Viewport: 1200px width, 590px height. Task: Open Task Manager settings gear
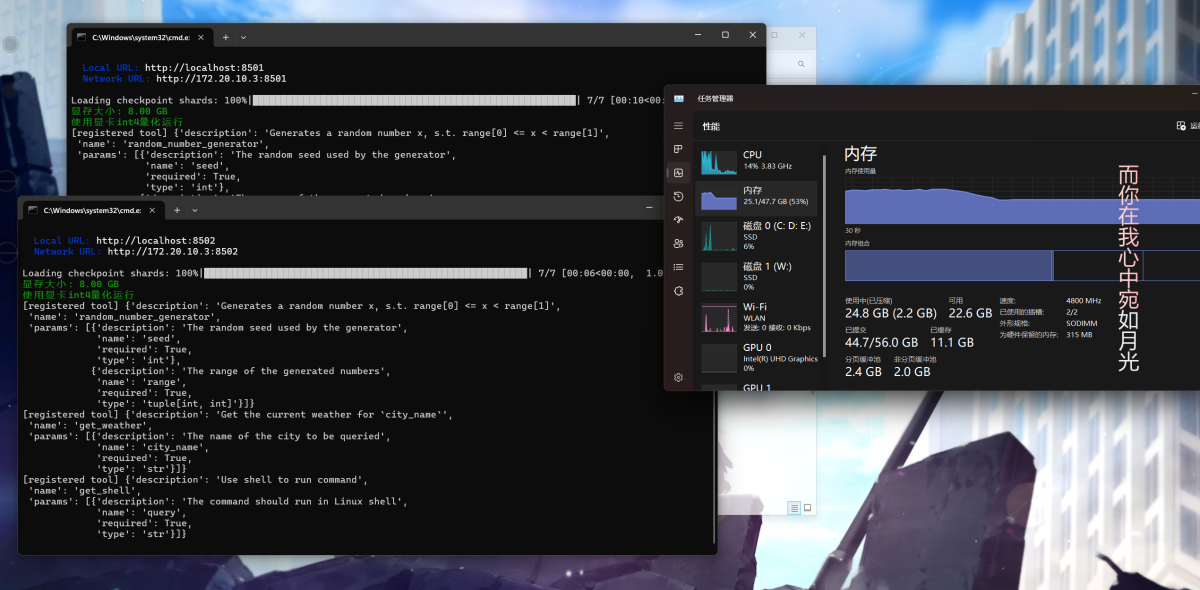point(678,377)
